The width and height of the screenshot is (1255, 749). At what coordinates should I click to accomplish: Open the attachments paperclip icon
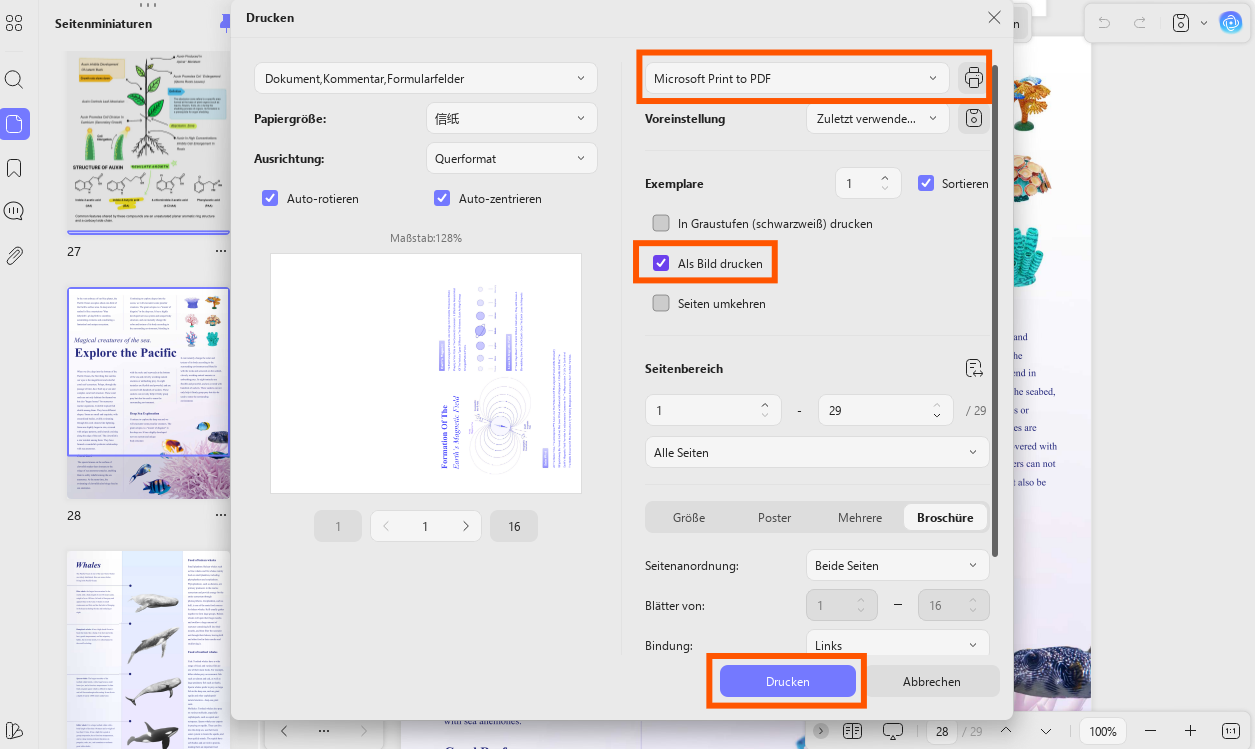coord(14,256)
